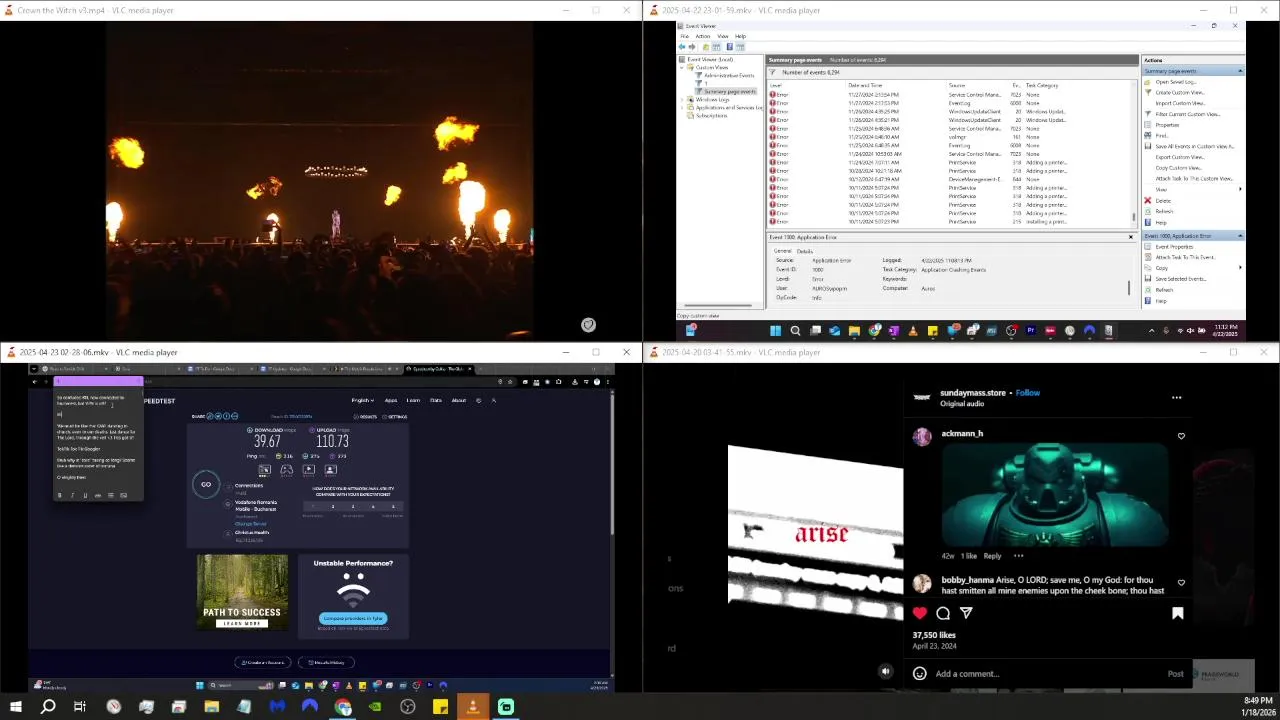The height and width of the screenshot is (720, 1280).
Task: Close the Event 1000 details pane with X
Action: pos(1131,237)
